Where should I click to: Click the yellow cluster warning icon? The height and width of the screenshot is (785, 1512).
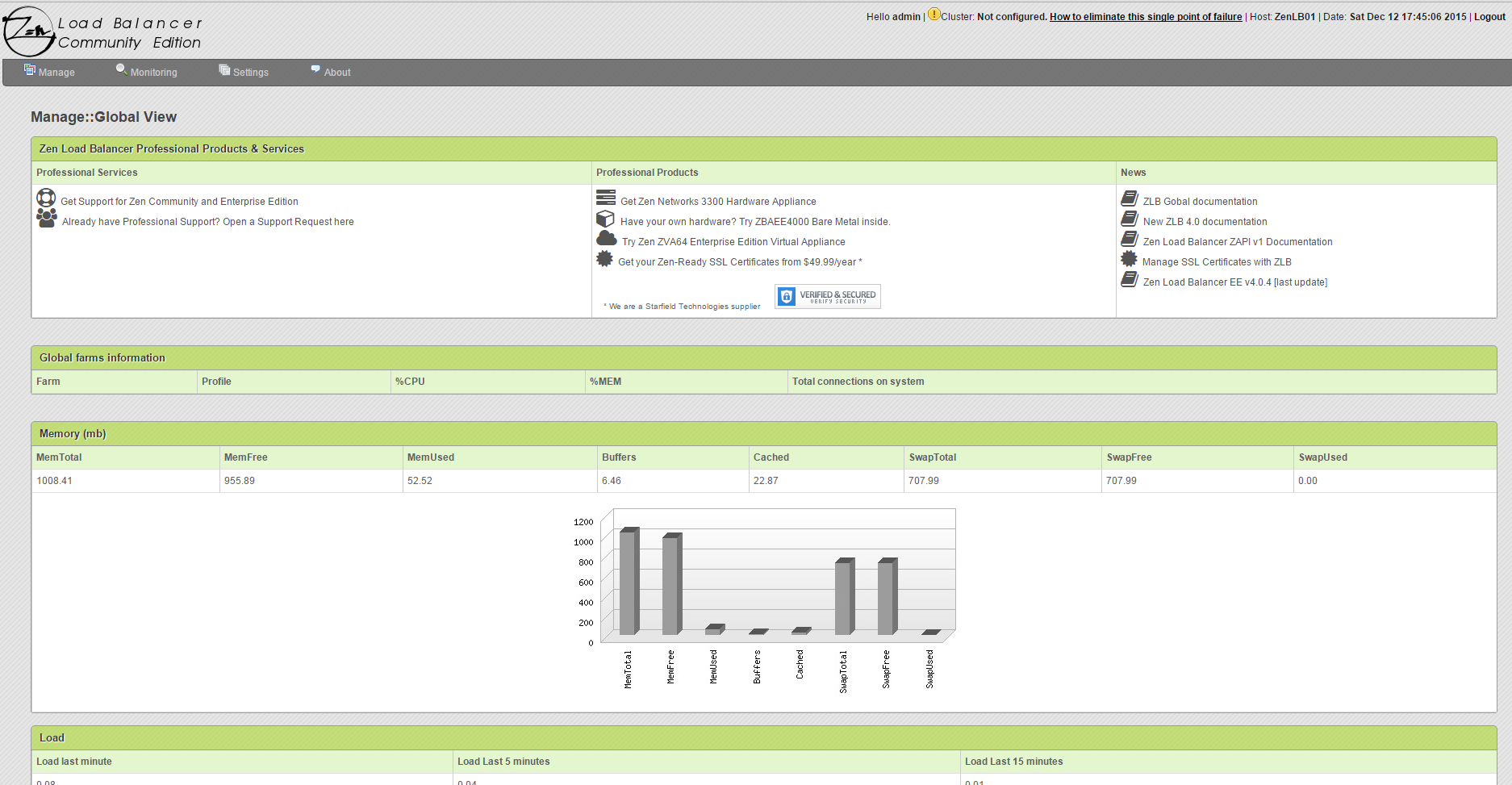[x=934, y=14]
